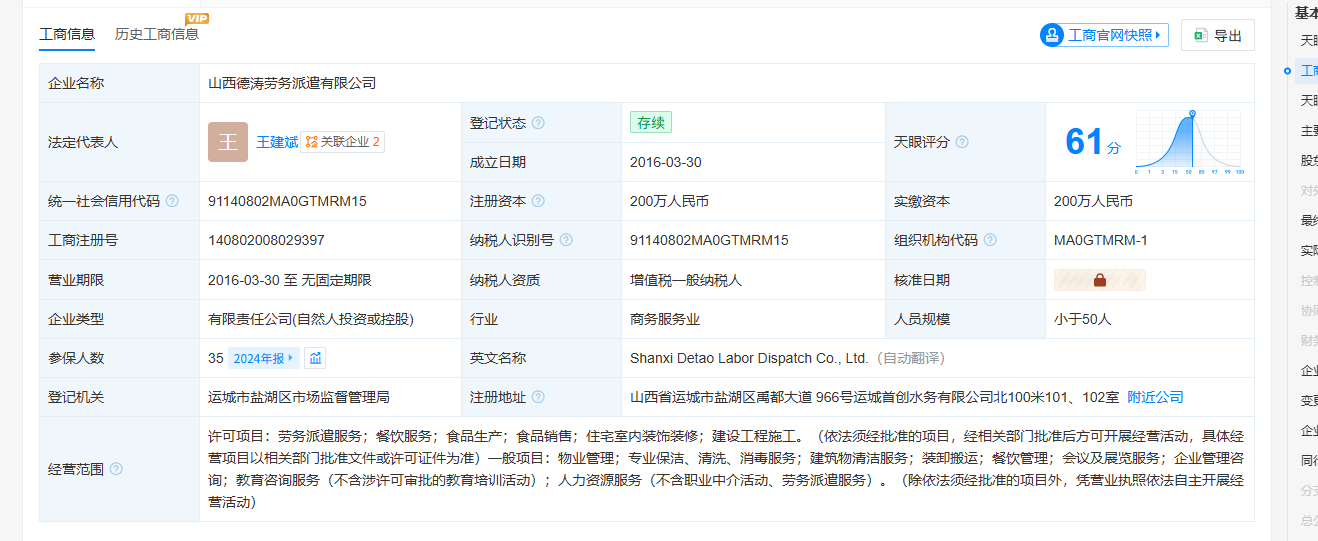Screen dimensions: 1318x541
Task: Select 营业期限 value 2016-03-30 至 无固定期限
Action: pyautogui.click(x=290, y=280)
